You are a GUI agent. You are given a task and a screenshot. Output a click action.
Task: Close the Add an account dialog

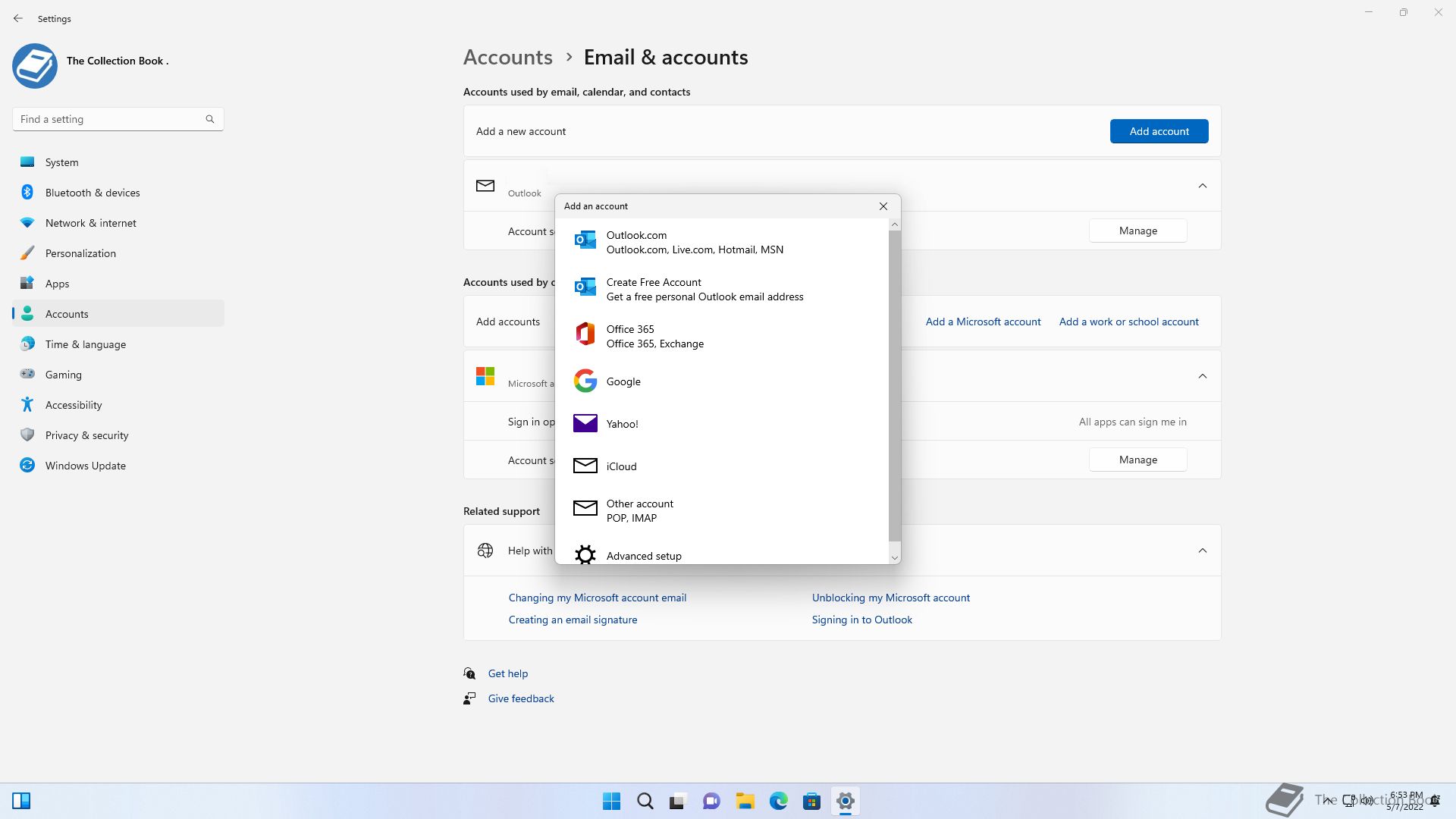(883, 206)
